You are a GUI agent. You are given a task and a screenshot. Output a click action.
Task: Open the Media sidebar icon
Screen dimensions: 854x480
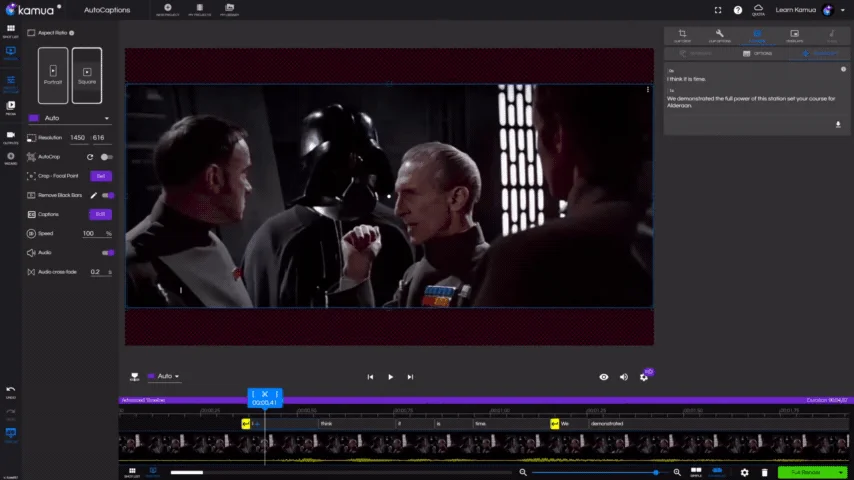(10, 107)
